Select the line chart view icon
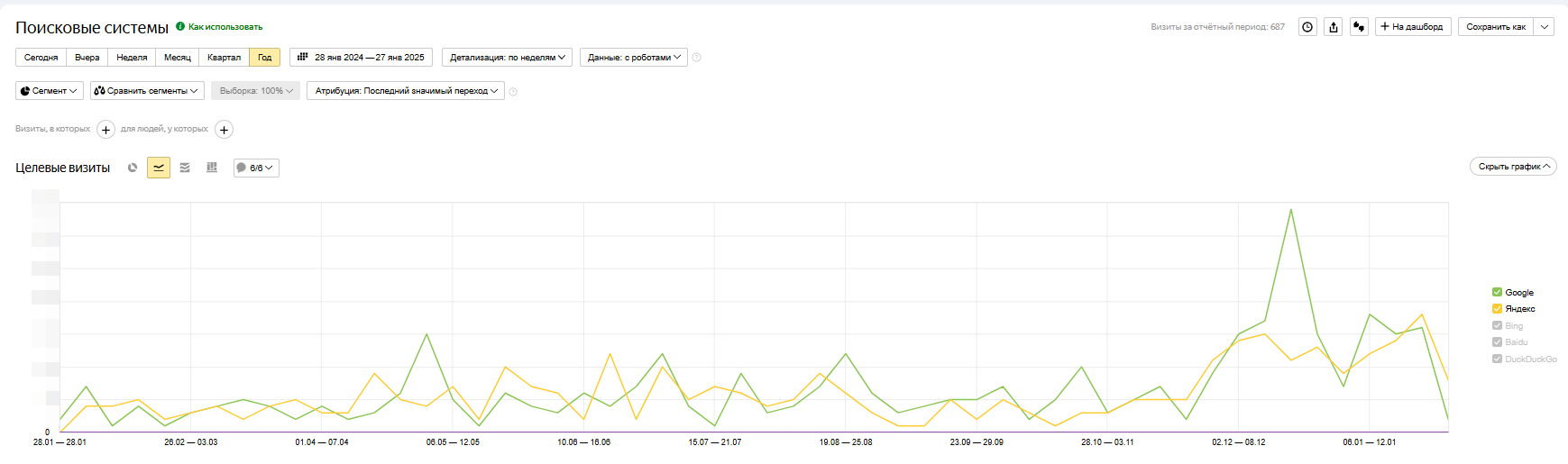The image size is (1568, 464). pyautogui.click(x=159, y=168)
